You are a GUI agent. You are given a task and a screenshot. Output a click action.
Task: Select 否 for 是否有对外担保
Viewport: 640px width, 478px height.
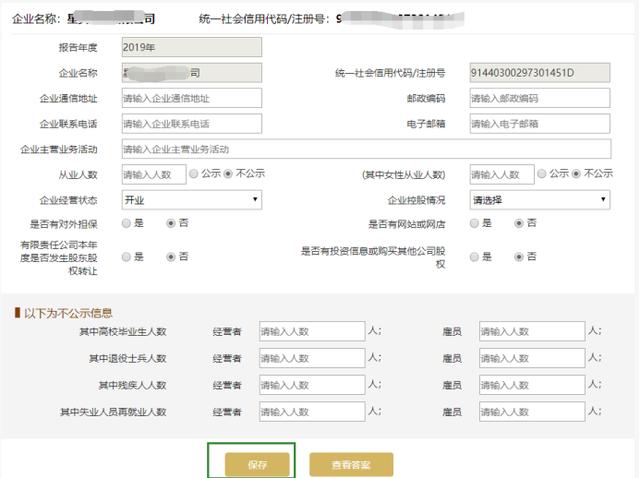[x=171, y=223]
